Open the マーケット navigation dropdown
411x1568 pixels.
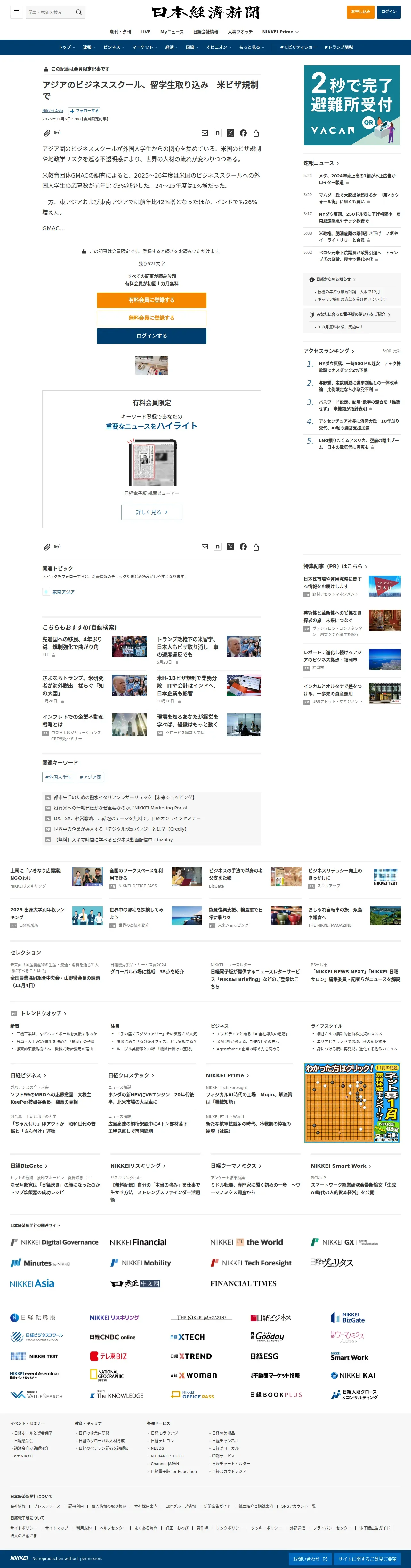click(x=144, y=47)
